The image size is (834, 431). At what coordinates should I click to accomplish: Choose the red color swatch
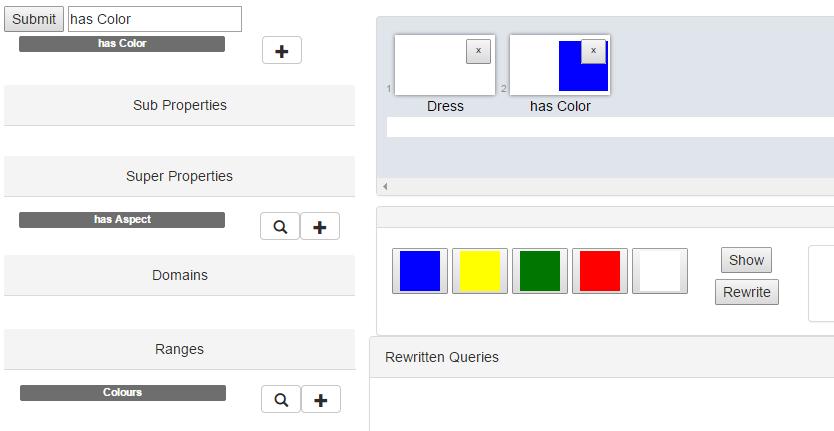click(x=600, y=271)
